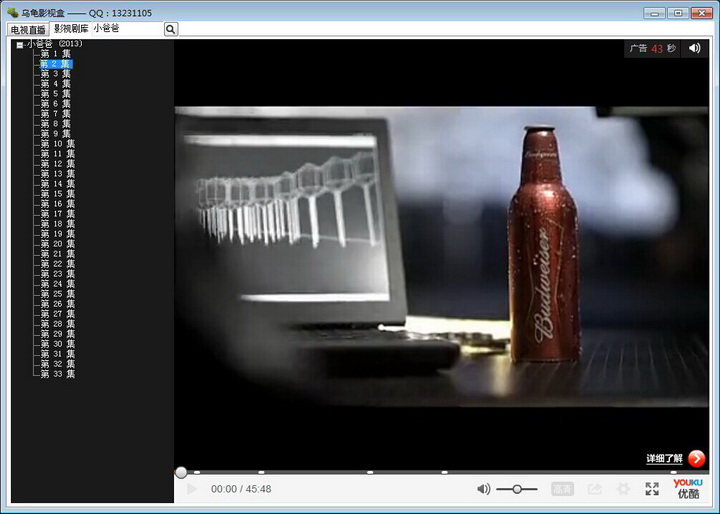Click the Youku logo
This screenshot has height=514, width=720.
pyautogui.click(x=688, y=489)
